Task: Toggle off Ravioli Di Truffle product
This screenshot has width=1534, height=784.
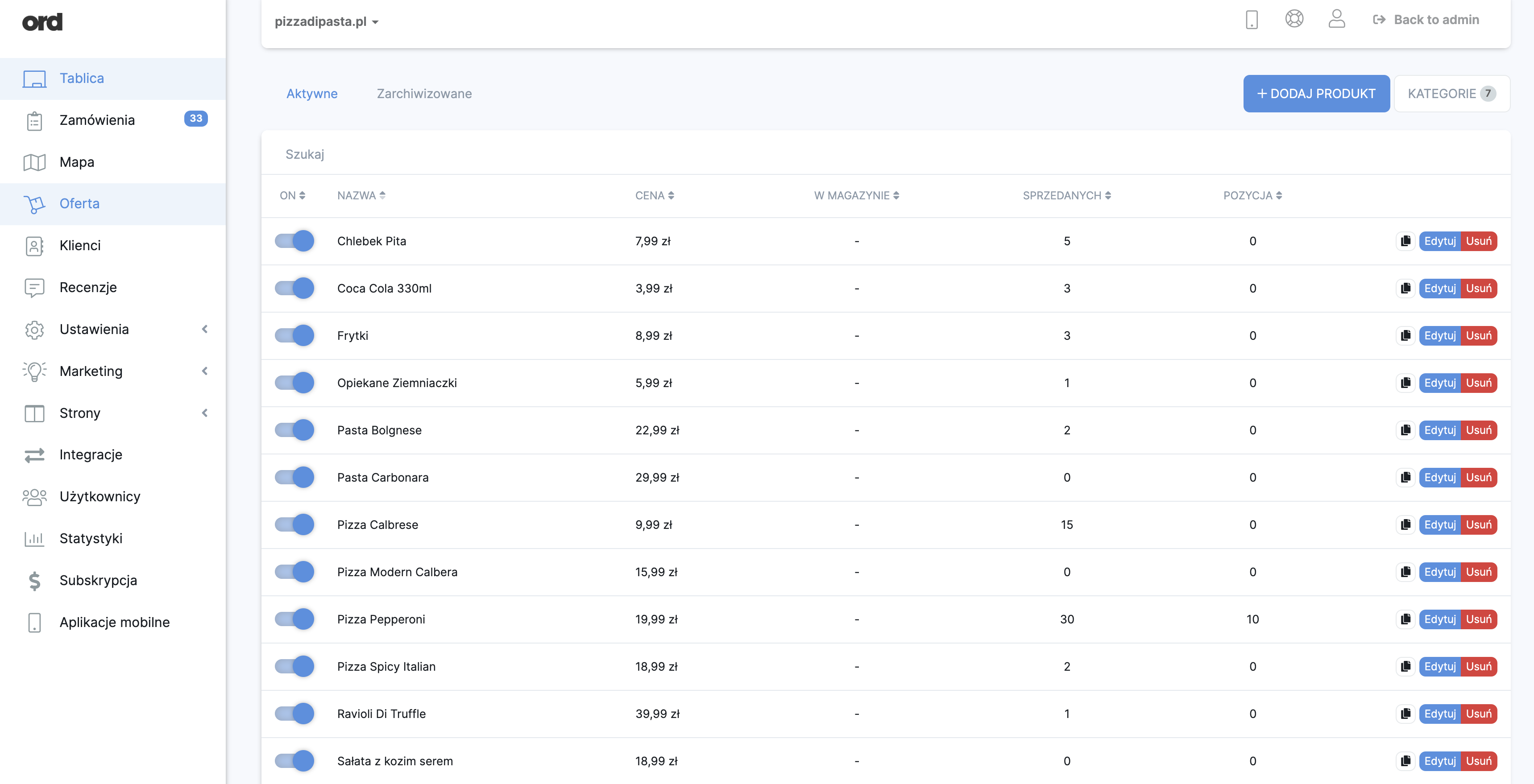Action: click(x=294, y=714)
